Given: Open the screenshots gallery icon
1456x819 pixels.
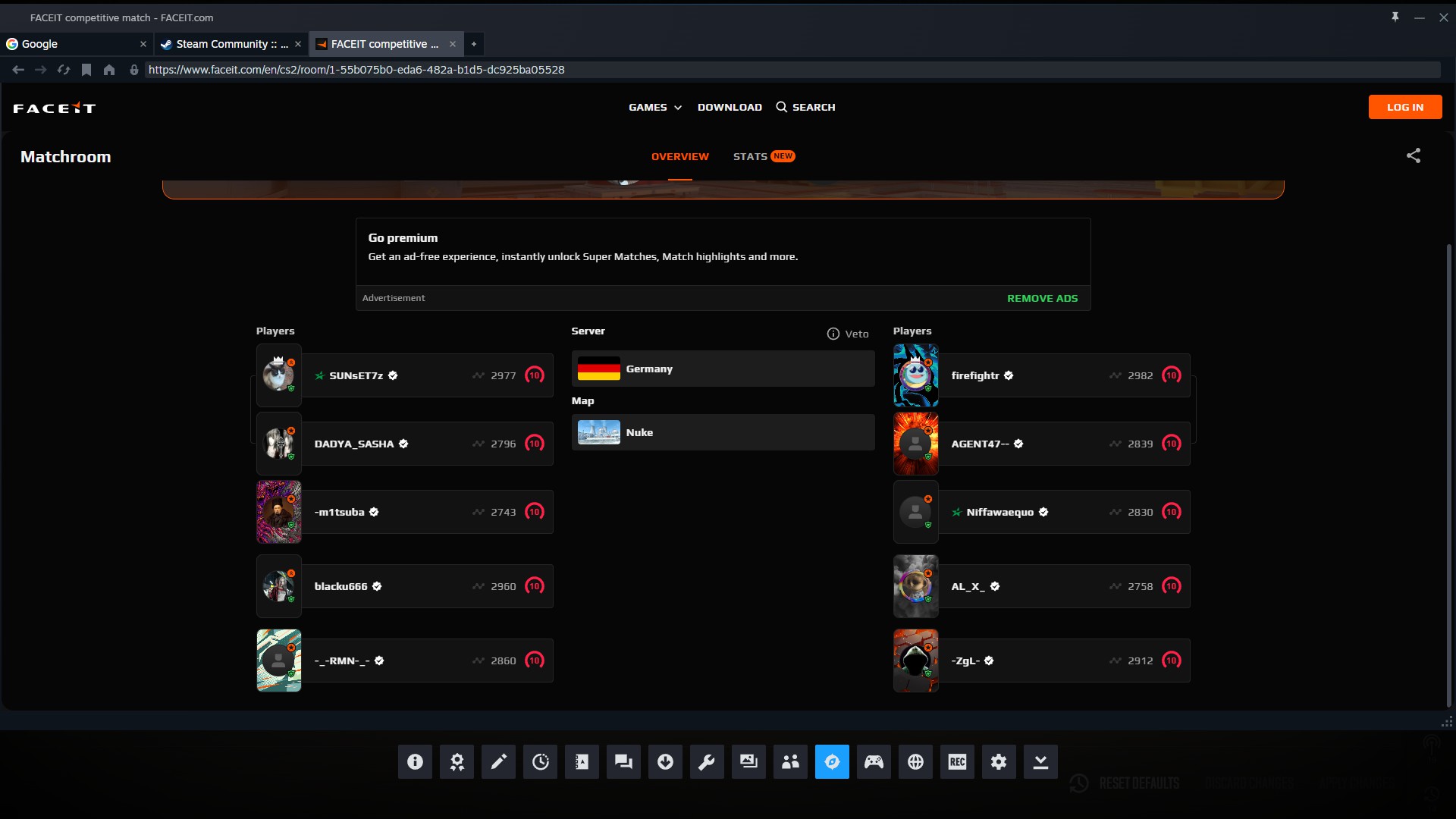Looking at the screenshot, I should [748, 761].
